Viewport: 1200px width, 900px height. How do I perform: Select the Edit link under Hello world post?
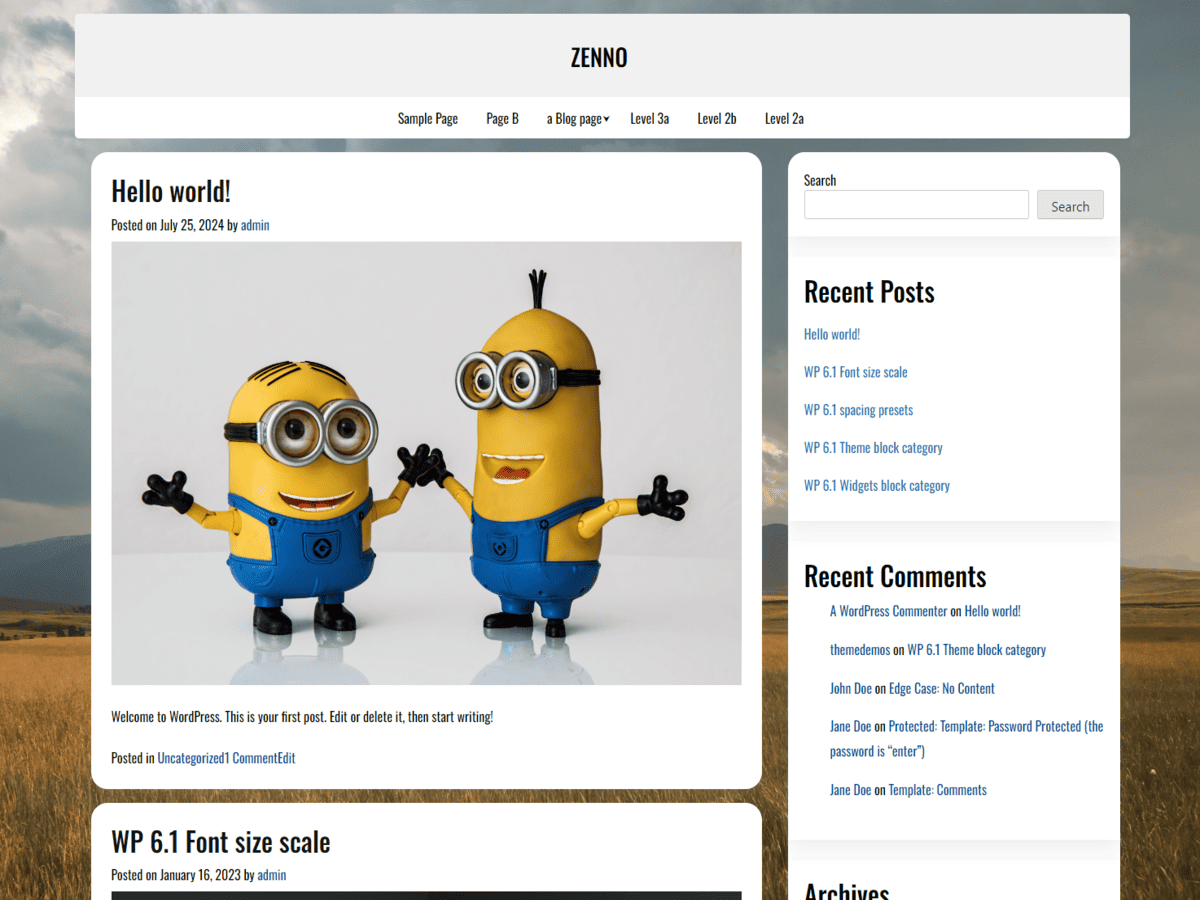coord(286,758)
